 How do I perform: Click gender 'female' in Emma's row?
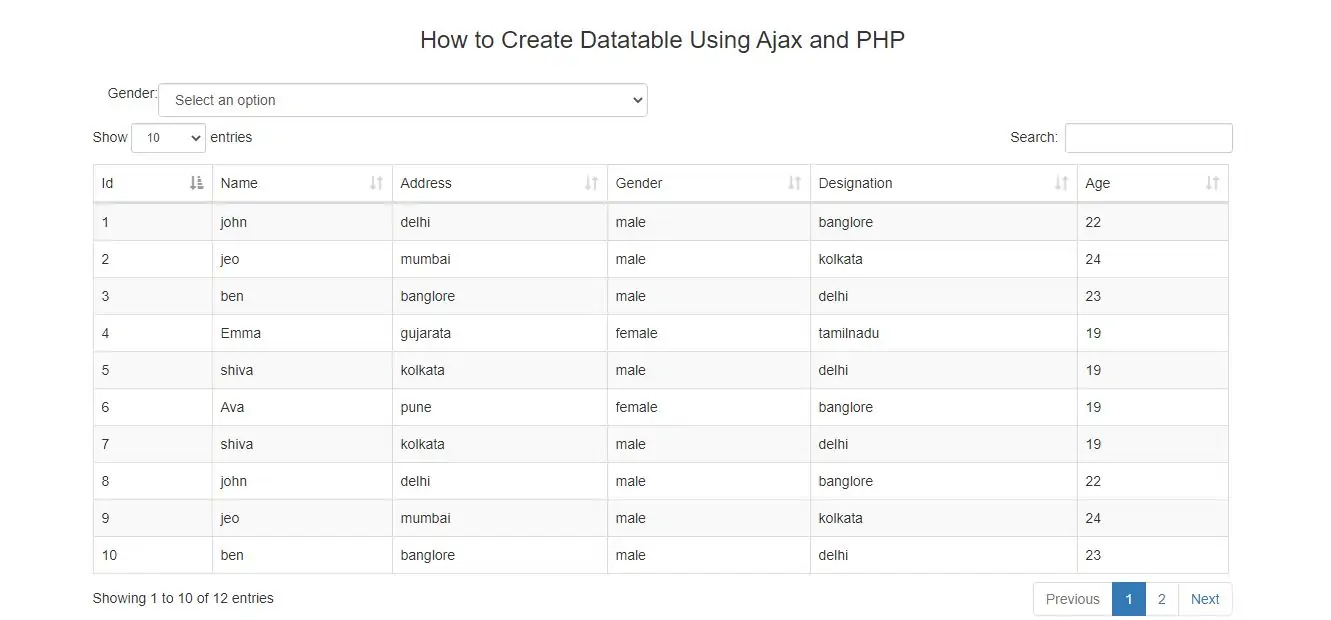(x=637, y=333)
